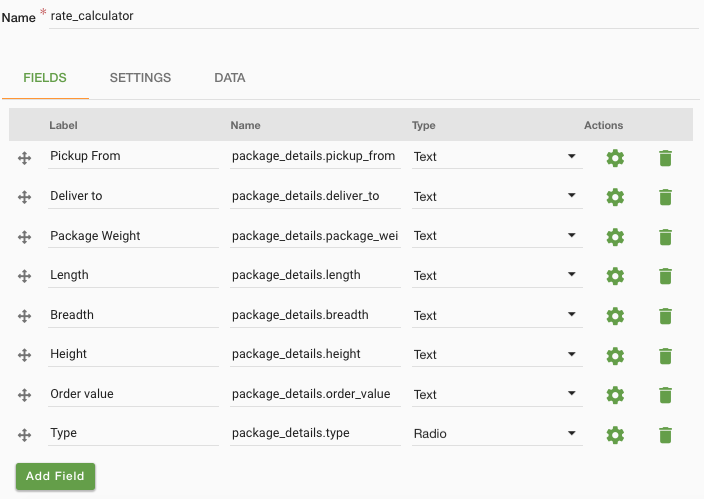Click the Add Field button
This screenshot has height=499, width=704.
click(x=55, y=476)
